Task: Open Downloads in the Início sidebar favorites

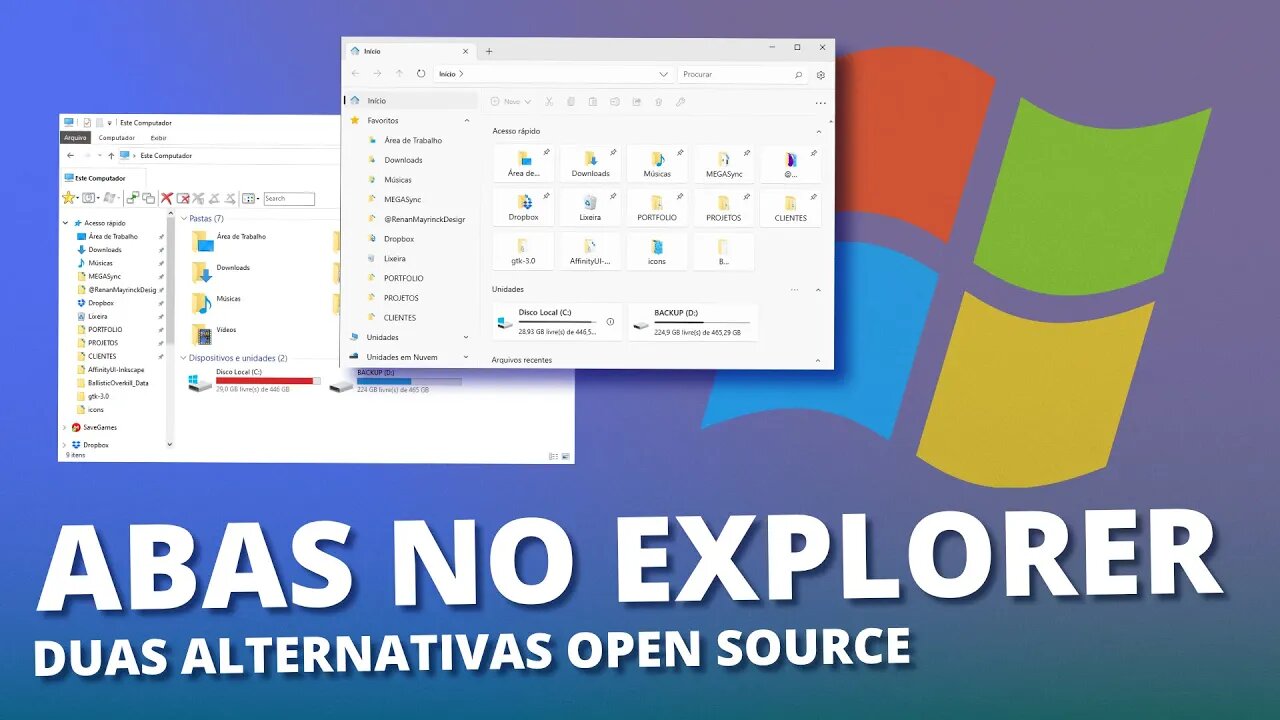Action: pos(403,160)
